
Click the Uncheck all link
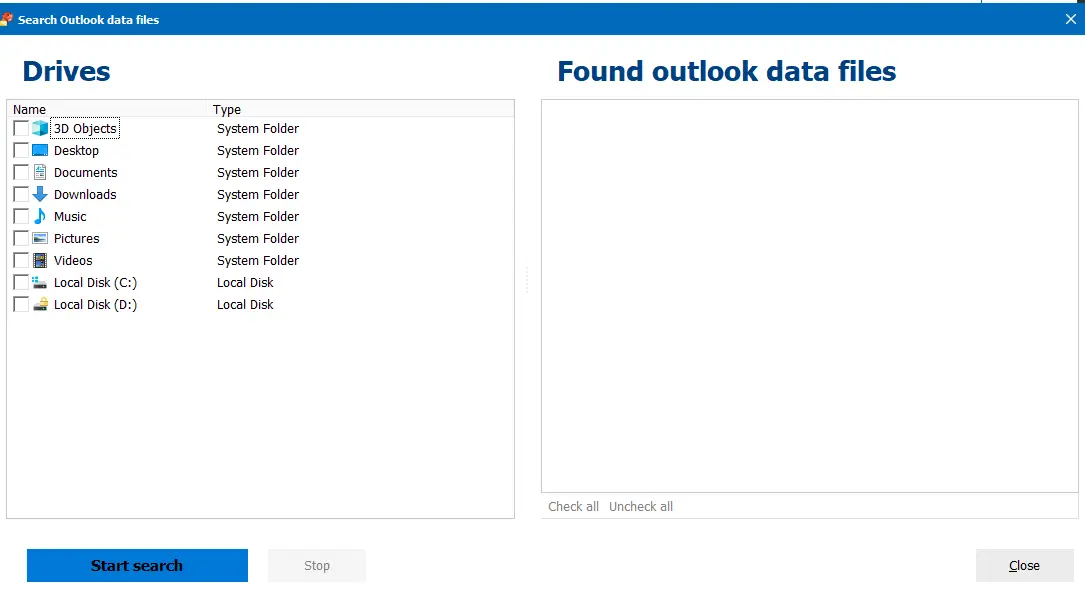[640, 506]
